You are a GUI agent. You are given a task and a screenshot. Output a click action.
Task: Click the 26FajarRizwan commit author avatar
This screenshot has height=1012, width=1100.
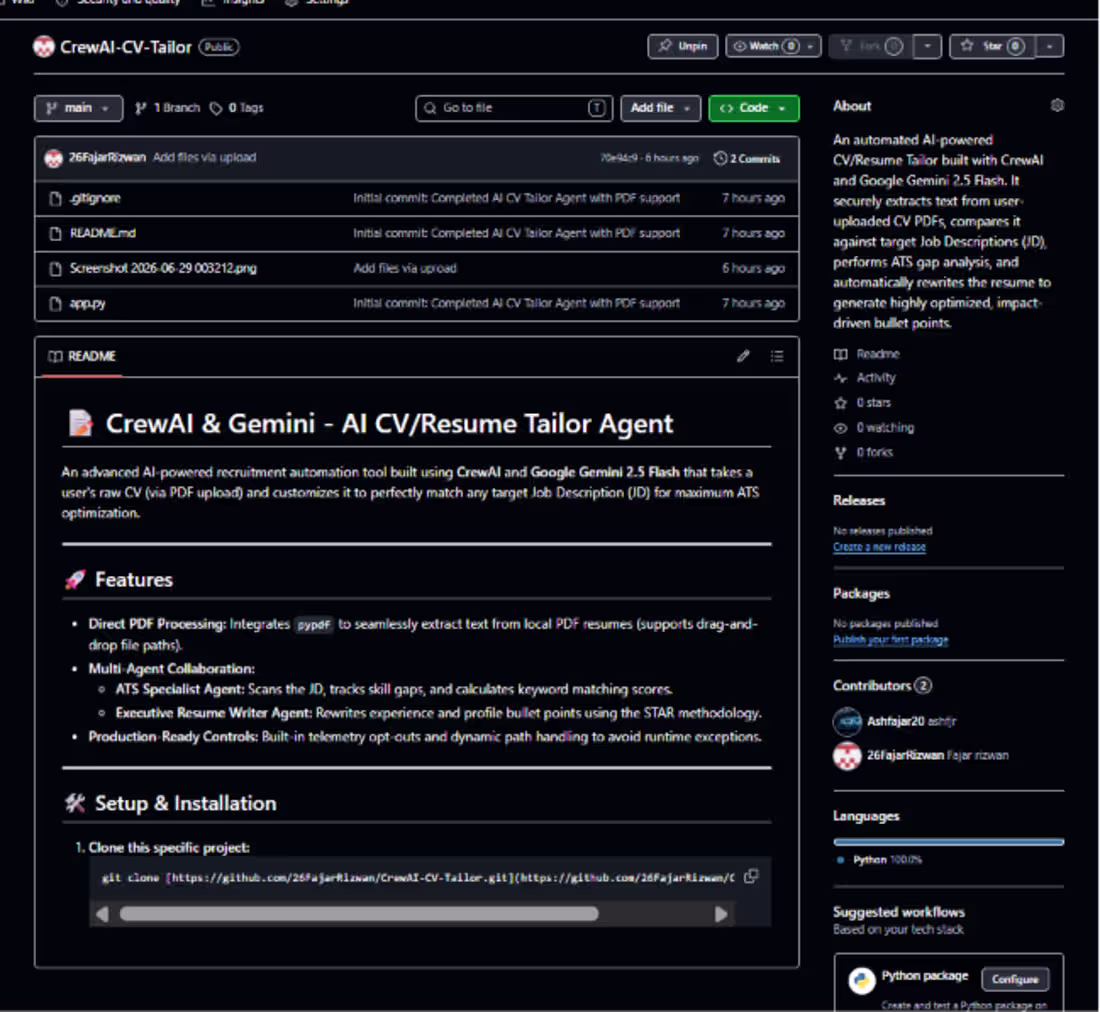click(x=54, y=158)
